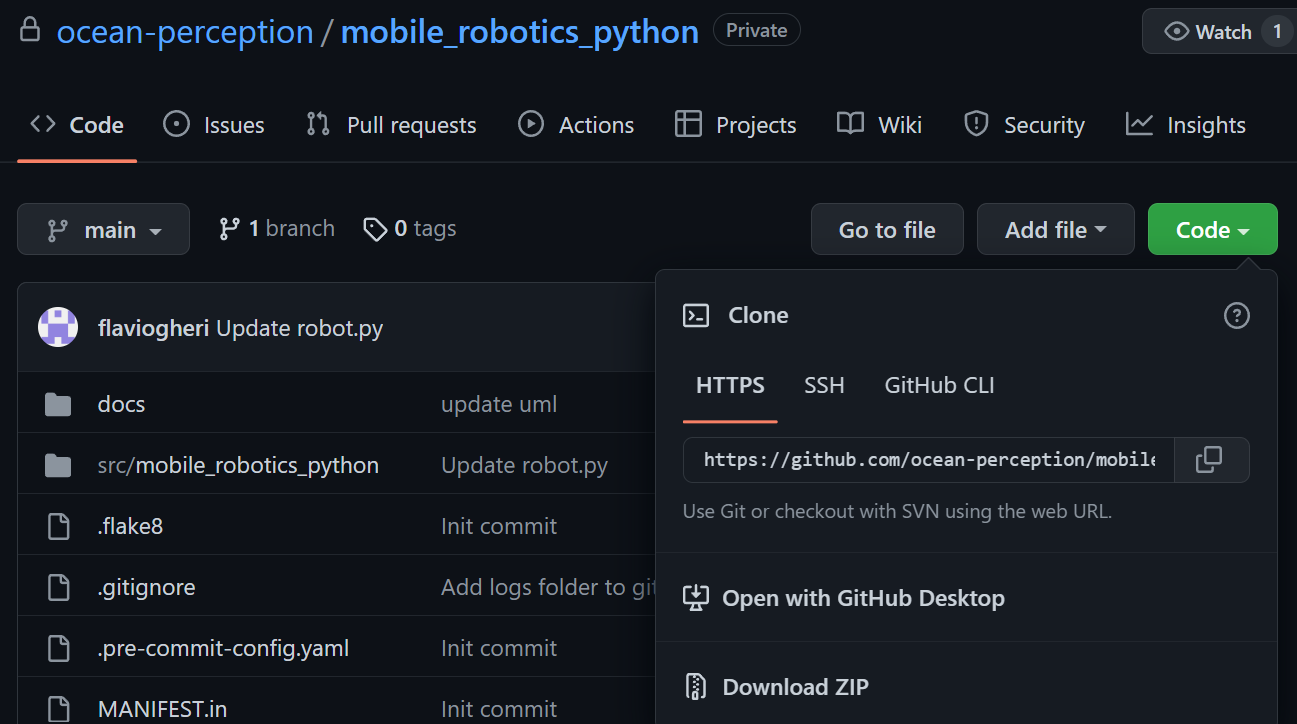1297x724 pixels.
Task: Open with GitHub Desktop
Action: (862, 598)
